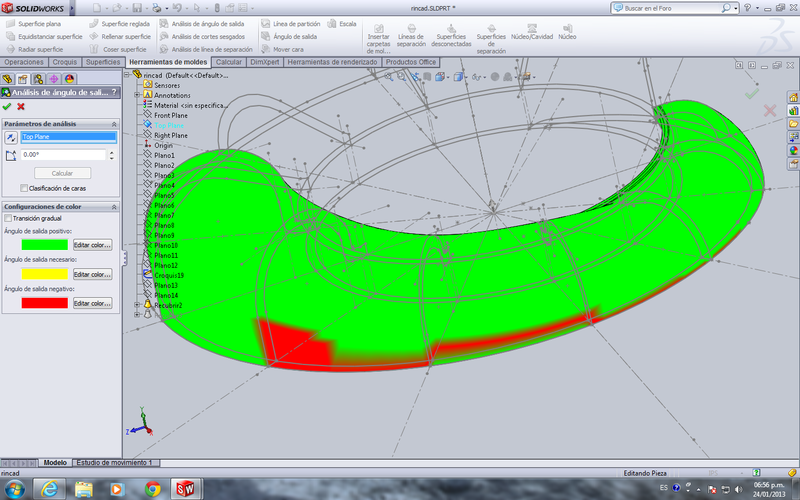The image size is (800, 500).
Task: Collapse the Configuraciones de color section
Action: pos(113,206)
